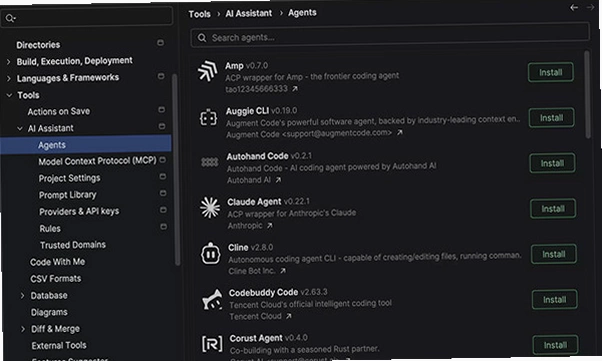Image resolution: width=602 pixels, height=361 pixels.
Task: Open external link arrow next to Autohand AI
Action: point(278,180)
